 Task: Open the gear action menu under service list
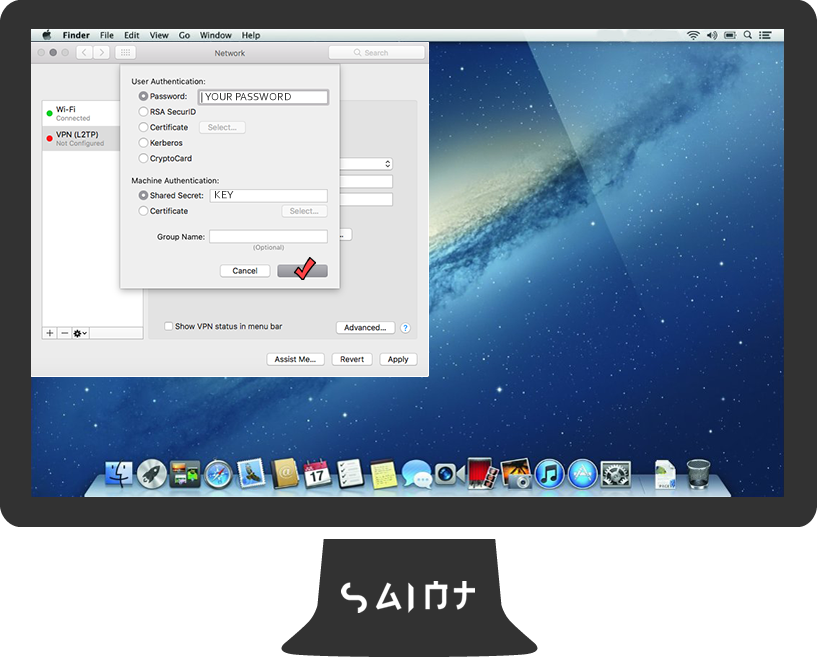[80, 333]
